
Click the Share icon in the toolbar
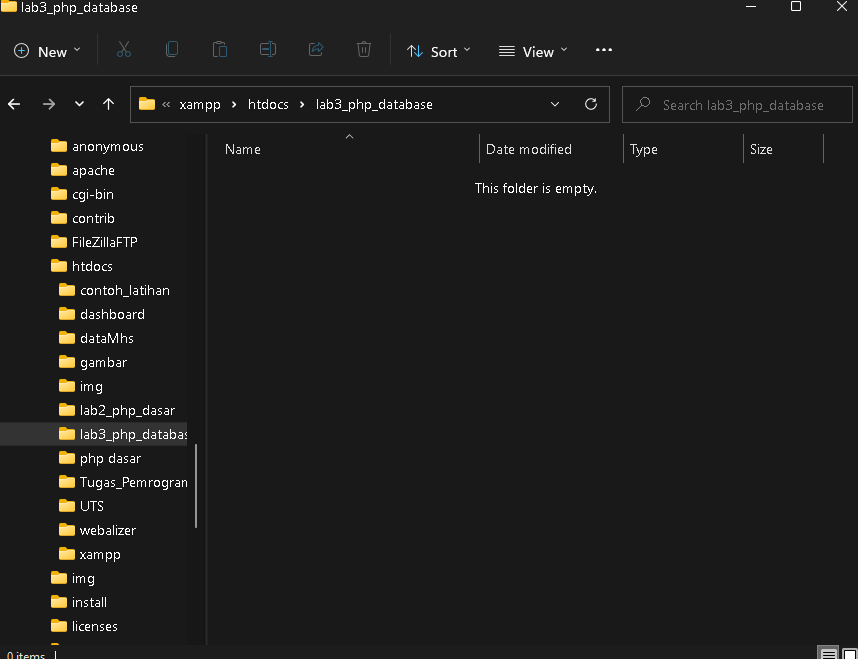tap(316, 50)
